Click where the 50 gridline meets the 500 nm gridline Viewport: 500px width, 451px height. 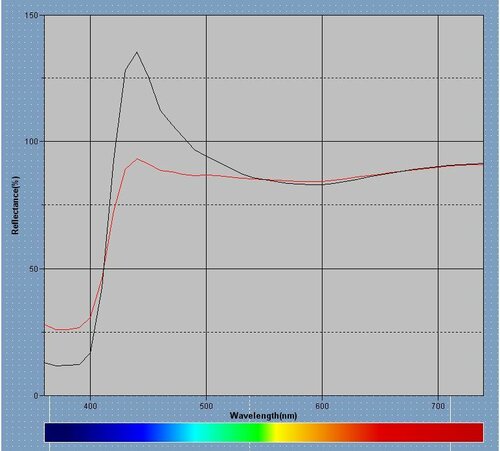click(206, 269)
